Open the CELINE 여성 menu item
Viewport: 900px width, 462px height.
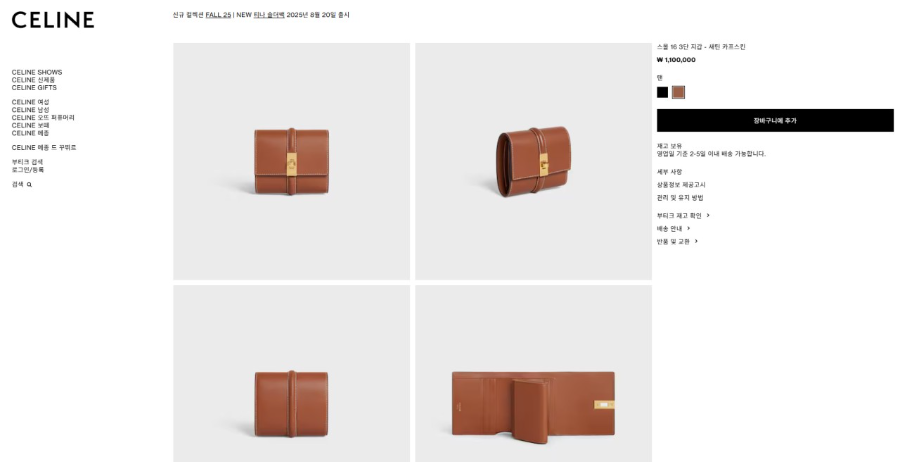[x=30, y=102]
